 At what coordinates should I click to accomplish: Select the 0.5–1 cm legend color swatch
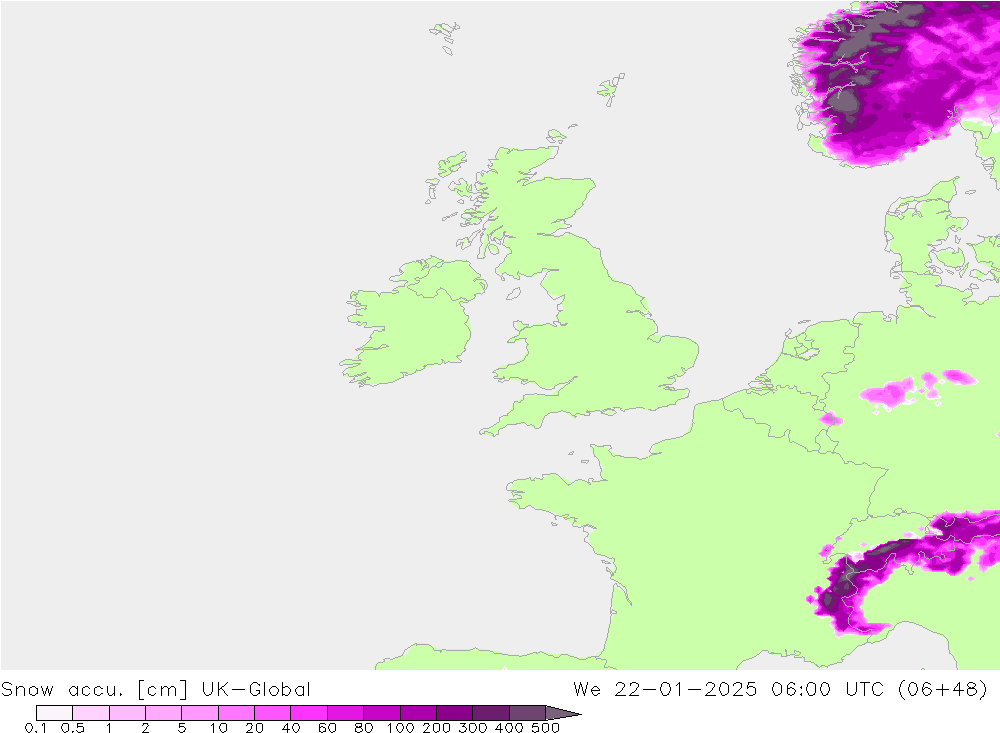(91, 713)
